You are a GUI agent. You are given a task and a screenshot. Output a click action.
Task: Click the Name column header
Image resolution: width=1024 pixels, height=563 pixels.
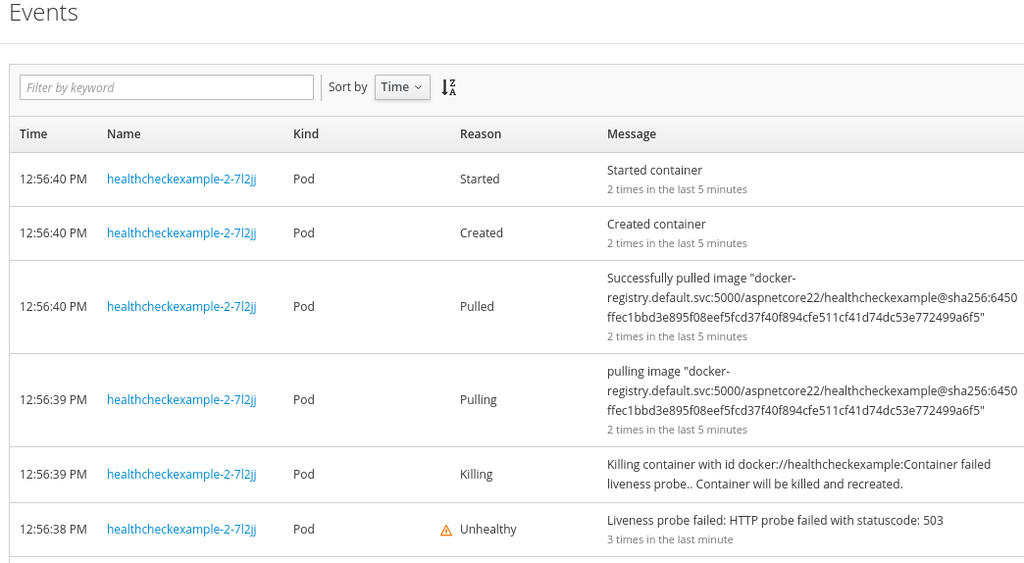[x=124, y=134]
